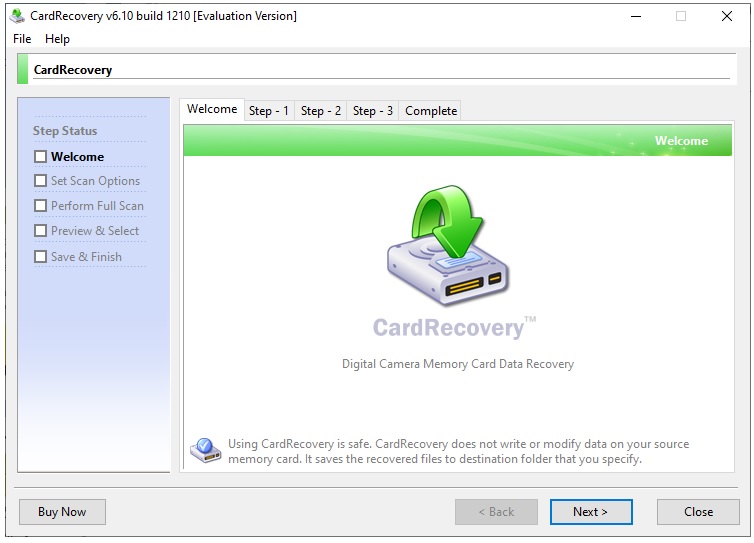Toggle the Preview & Select checkbox

[40, 231]
